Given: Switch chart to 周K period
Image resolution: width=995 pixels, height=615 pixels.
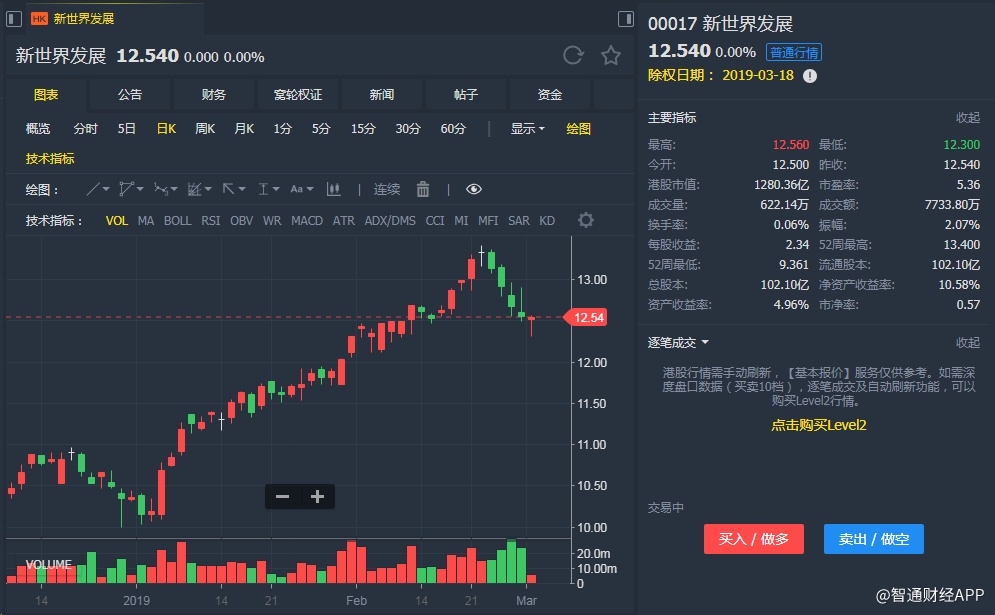Looking at the screenshot, I should (x=204, y=129).
